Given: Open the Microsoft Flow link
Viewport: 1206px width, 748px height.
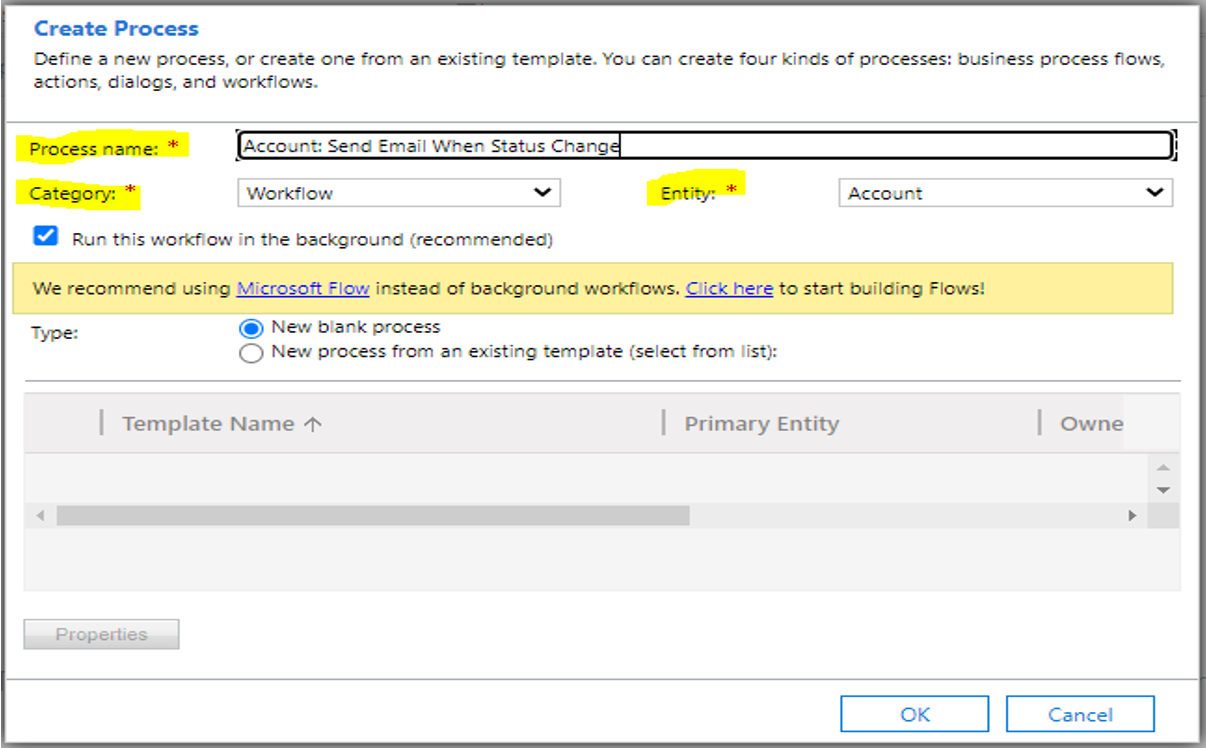Looking at the screenshot, I should click(303, 289).
